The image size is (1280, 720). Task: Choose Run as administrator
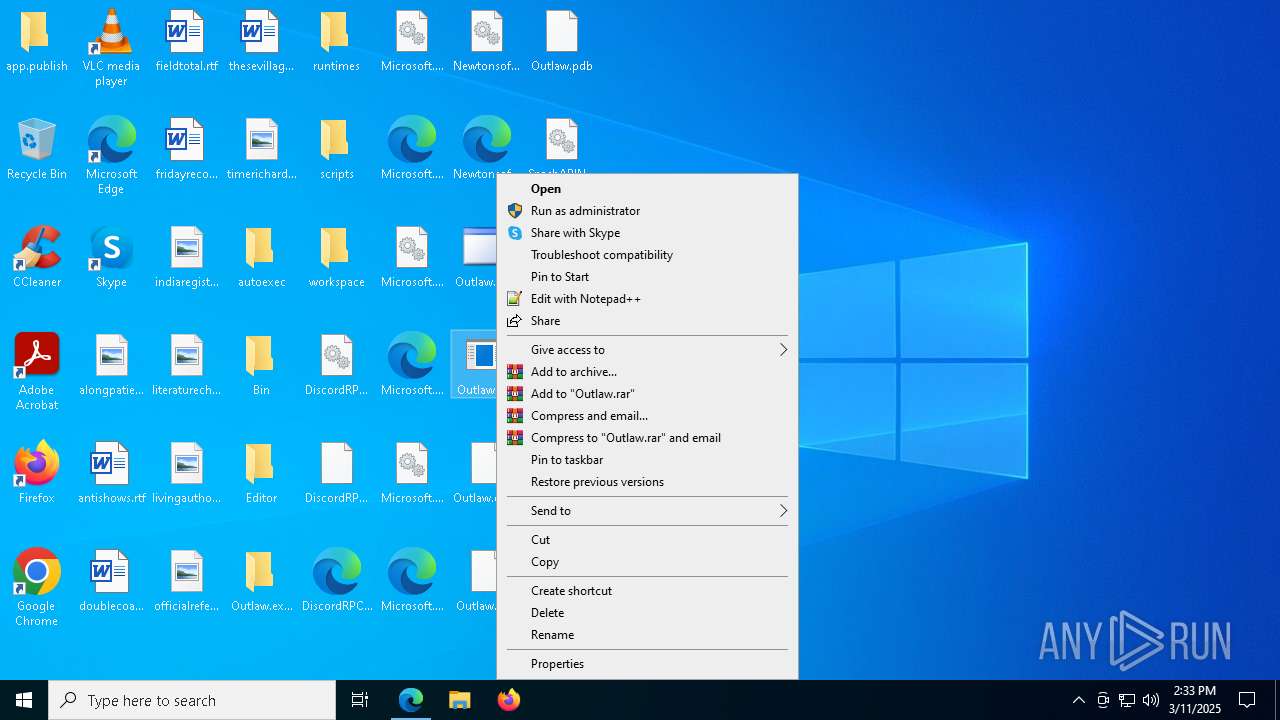(x=647, y=211)
